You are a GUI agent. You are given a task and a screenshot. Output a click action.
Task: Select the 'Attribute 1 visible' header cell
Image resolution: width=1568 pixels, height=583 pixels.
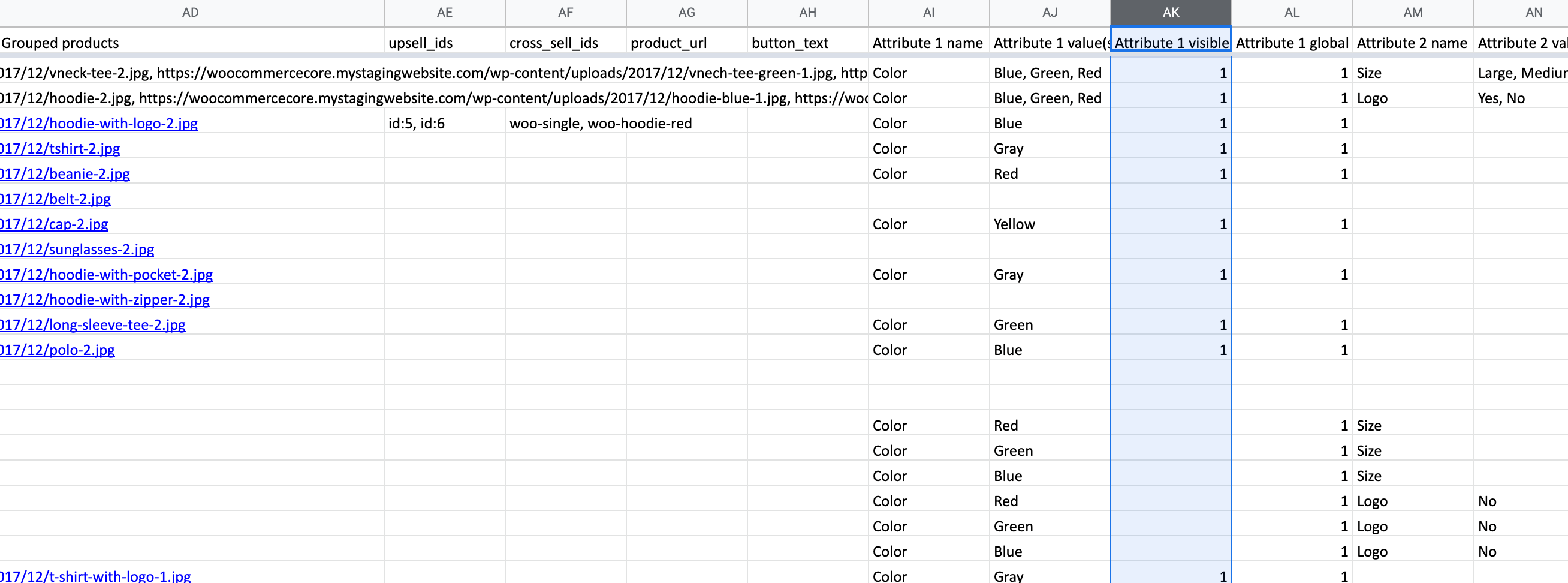point(1171,43)
